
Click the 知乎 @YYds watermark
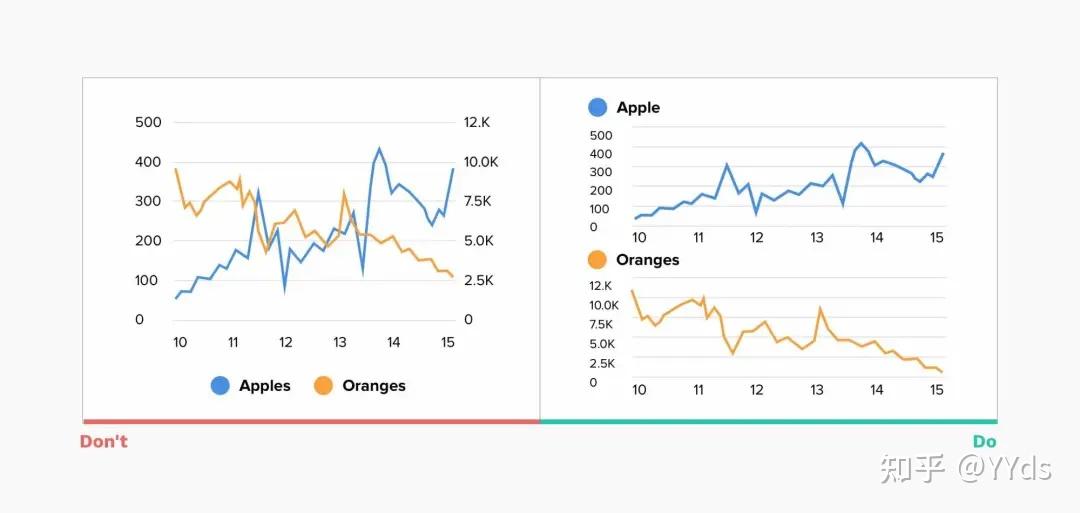click(x=965, y=467)
